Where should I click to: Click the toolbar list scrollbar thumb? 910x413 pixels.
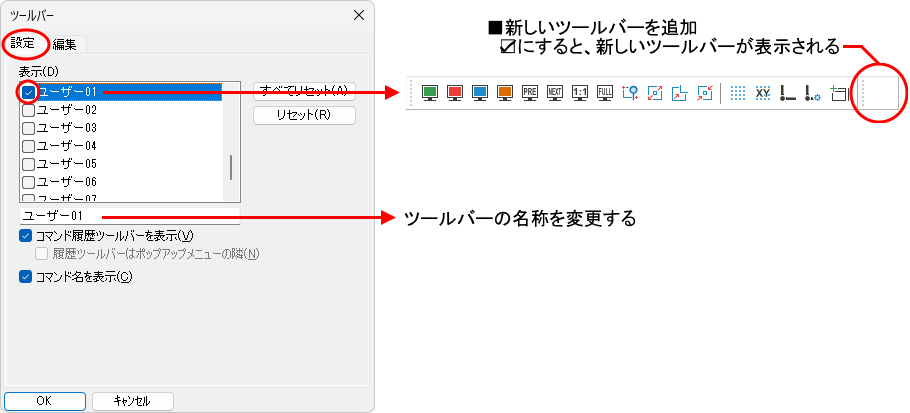point(231,168)
